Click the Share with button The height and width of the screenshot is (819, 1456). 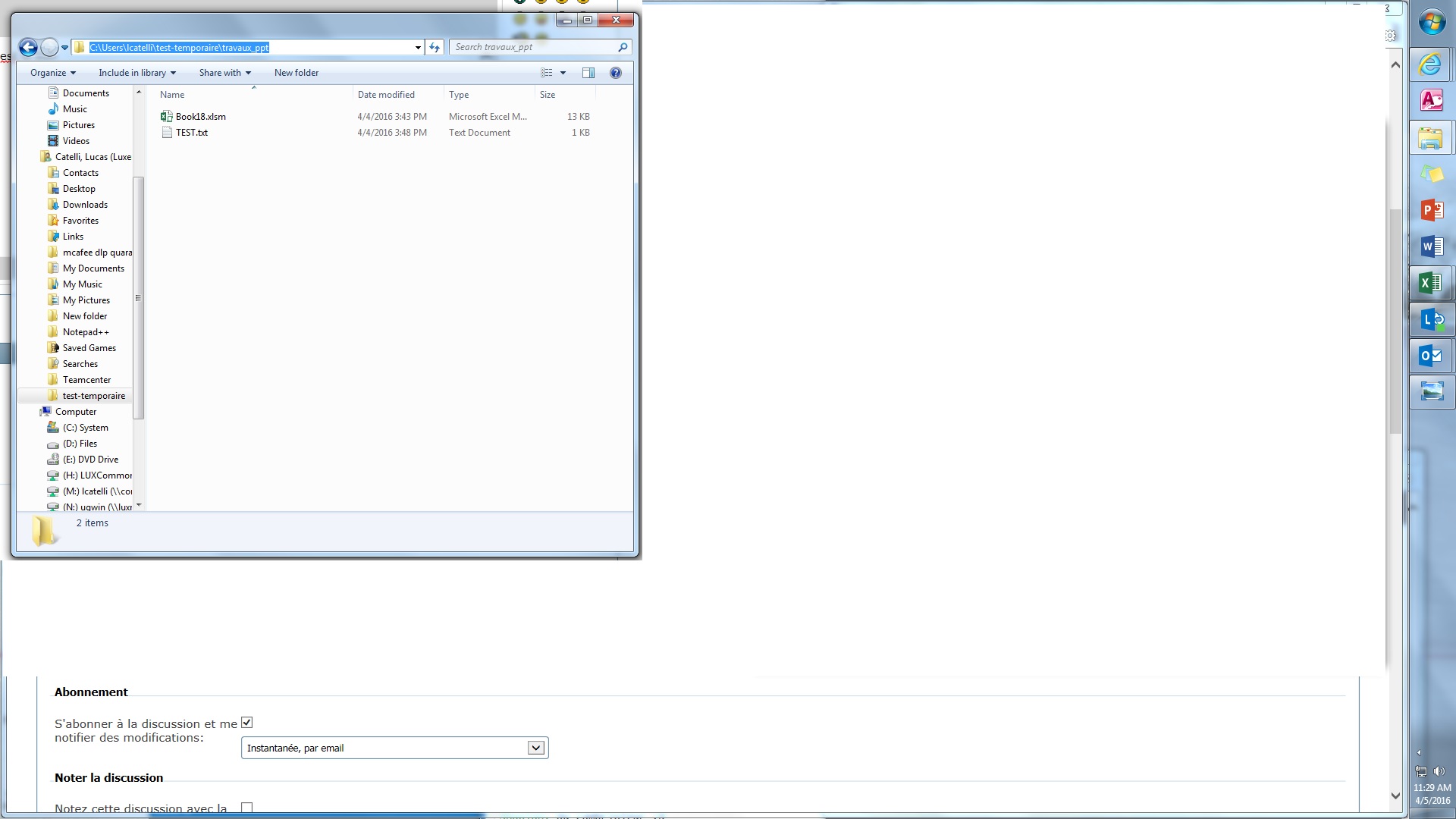(x=220, y=72)
